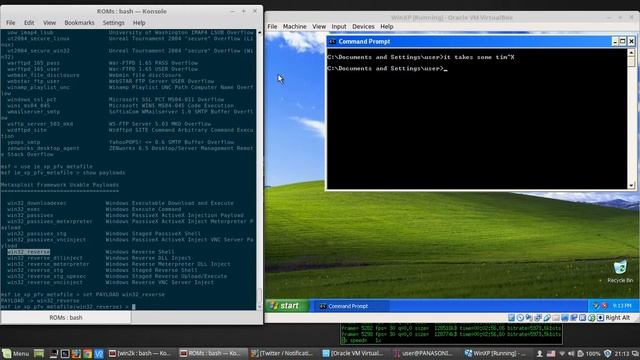Open the network applet in Linux tray
Viewport: 640px width, 360px height.
pyautogui.click(x=562, y=353)
